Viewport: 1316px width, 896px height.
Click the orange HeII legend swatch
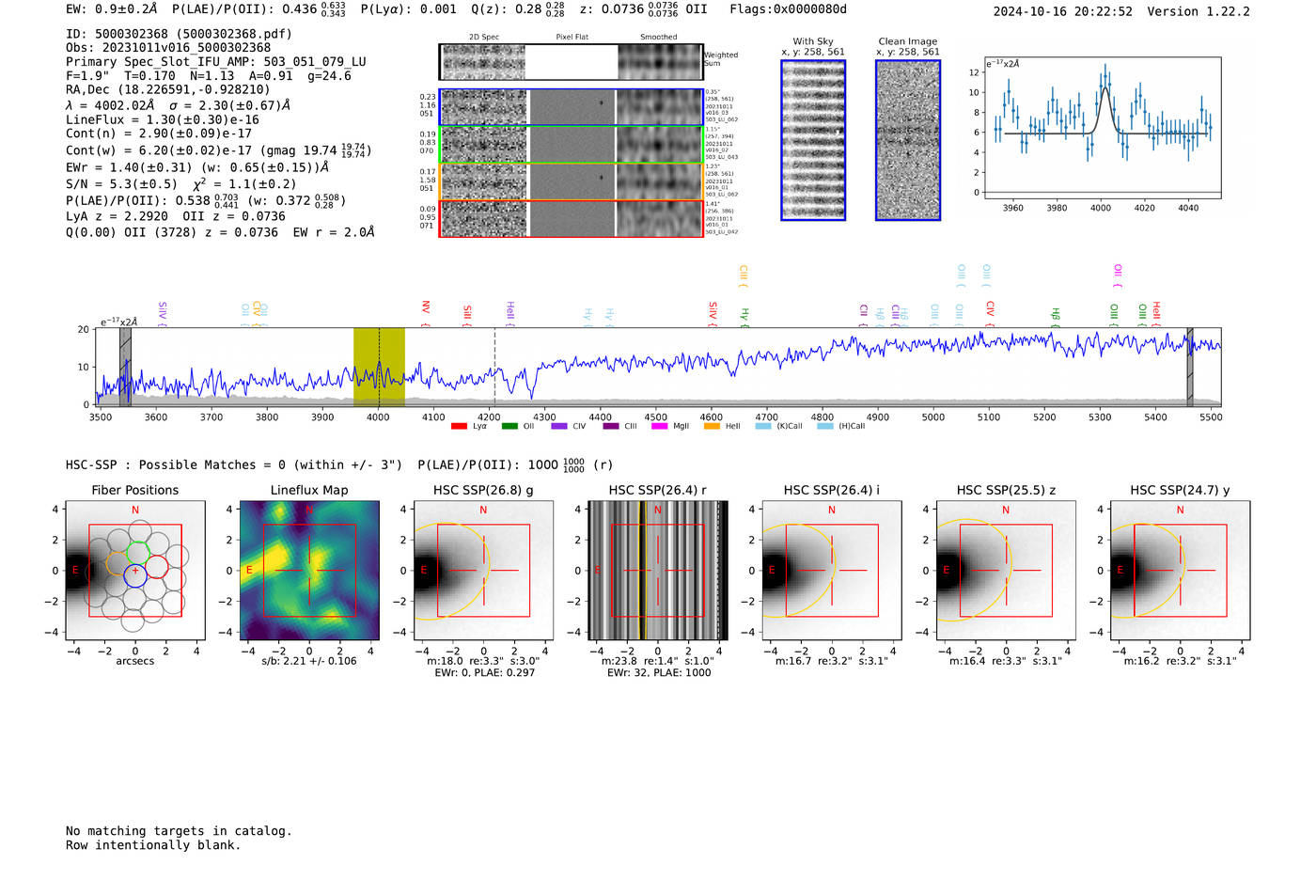tap(713, 426)
